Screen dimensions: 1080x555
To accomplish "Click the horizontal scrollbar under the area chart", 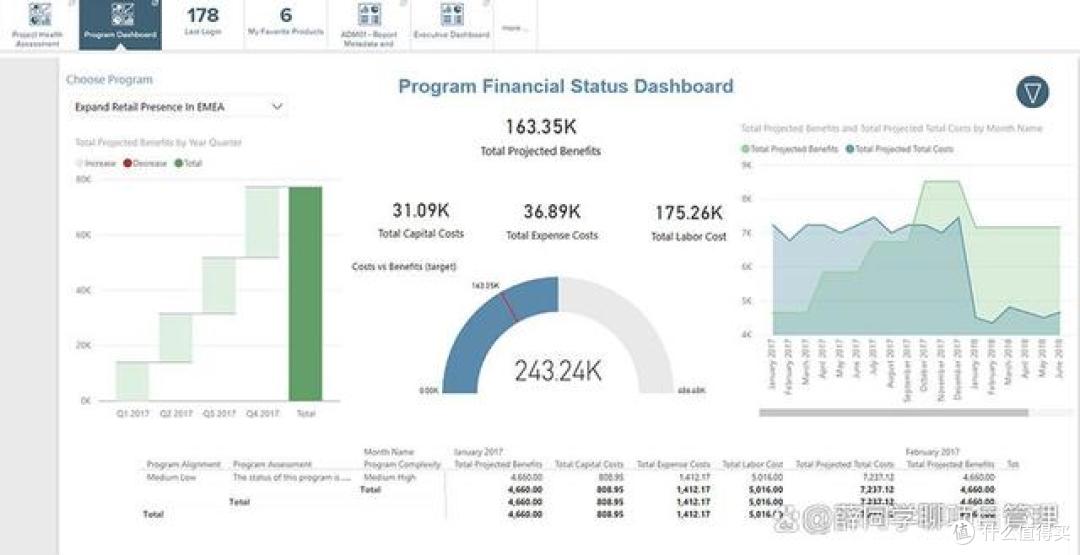I will (893, 412).
